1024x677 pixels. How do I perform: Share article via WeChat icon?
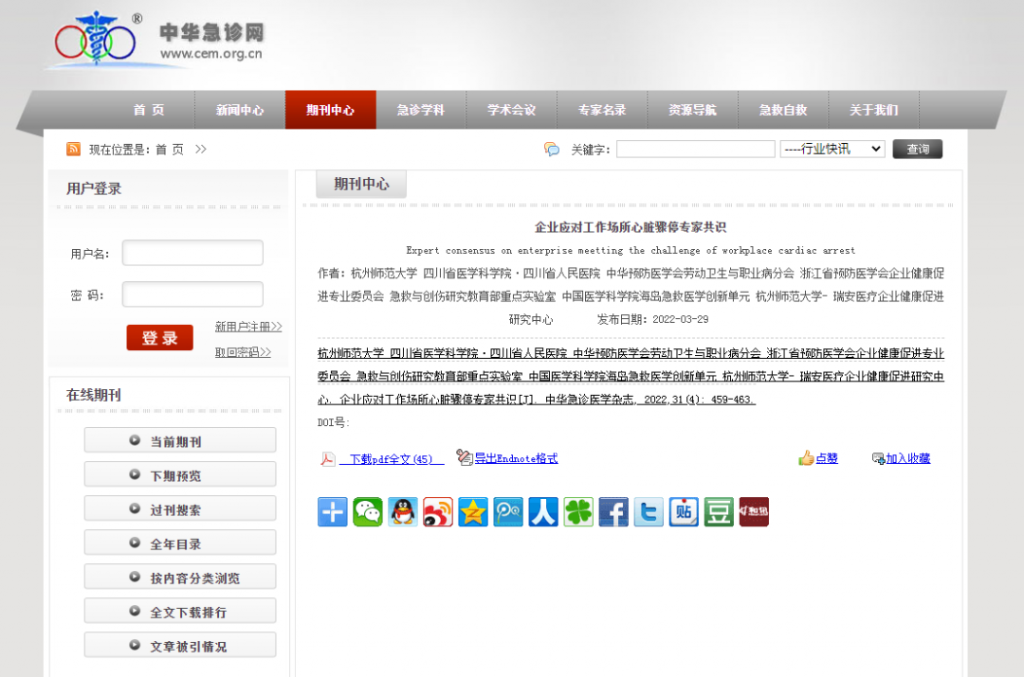tap(368, 512)
